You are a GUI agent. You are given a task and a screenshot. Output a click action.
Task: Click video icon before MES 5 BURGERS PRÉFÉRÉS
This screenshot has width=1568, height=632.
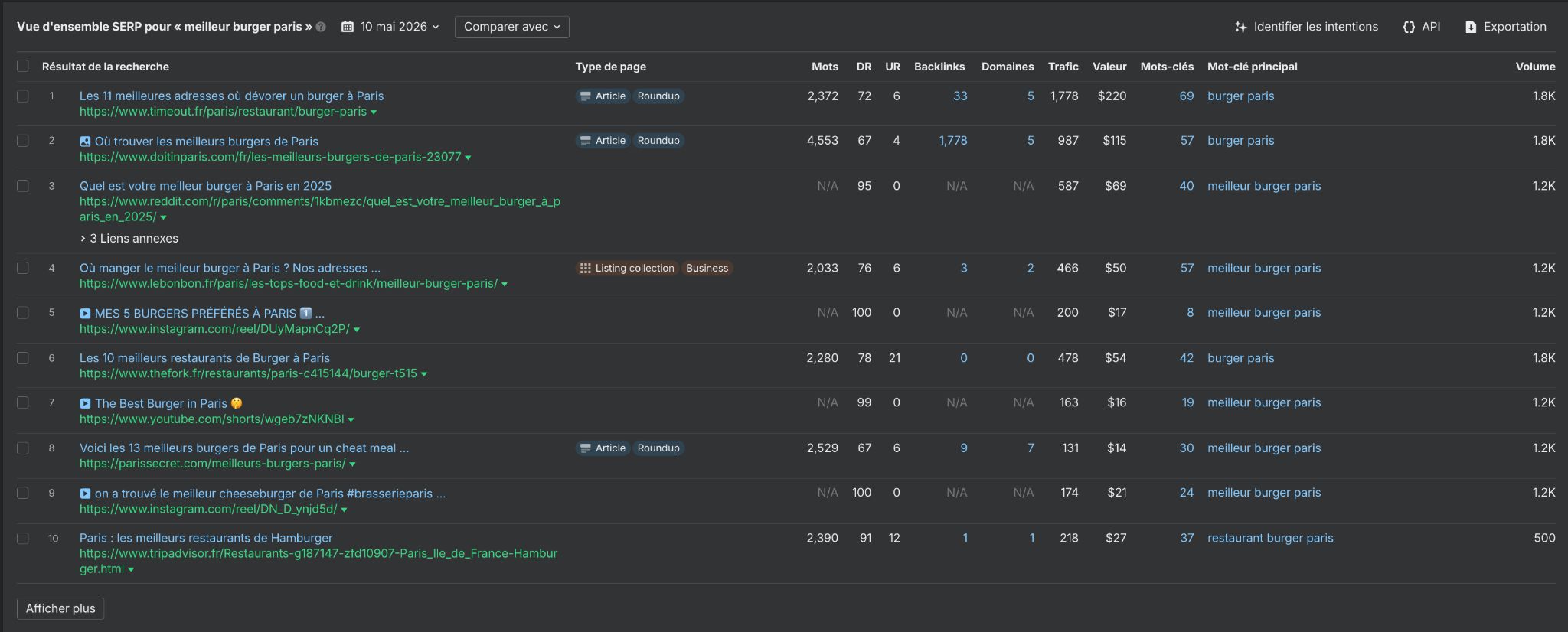pyautogui.click(x=85, y=314)
